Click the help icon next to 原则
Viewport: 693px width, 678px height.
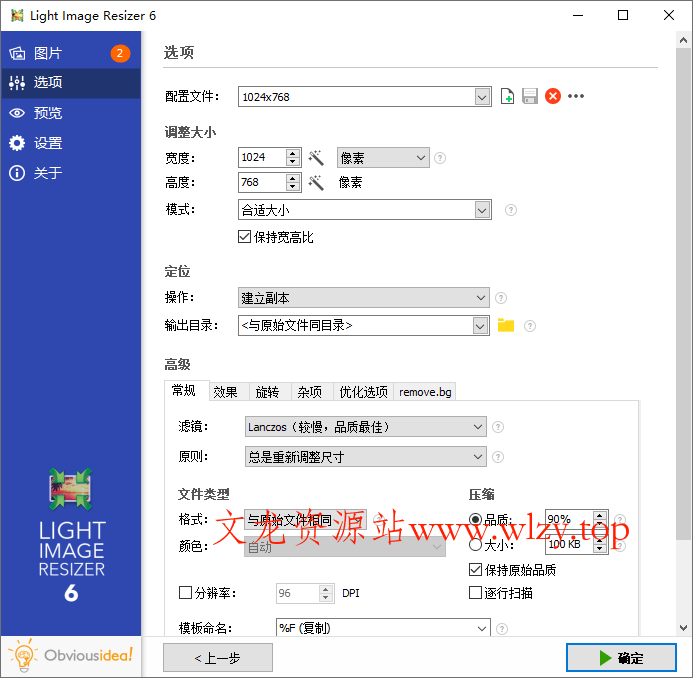(x=498, y=457)
